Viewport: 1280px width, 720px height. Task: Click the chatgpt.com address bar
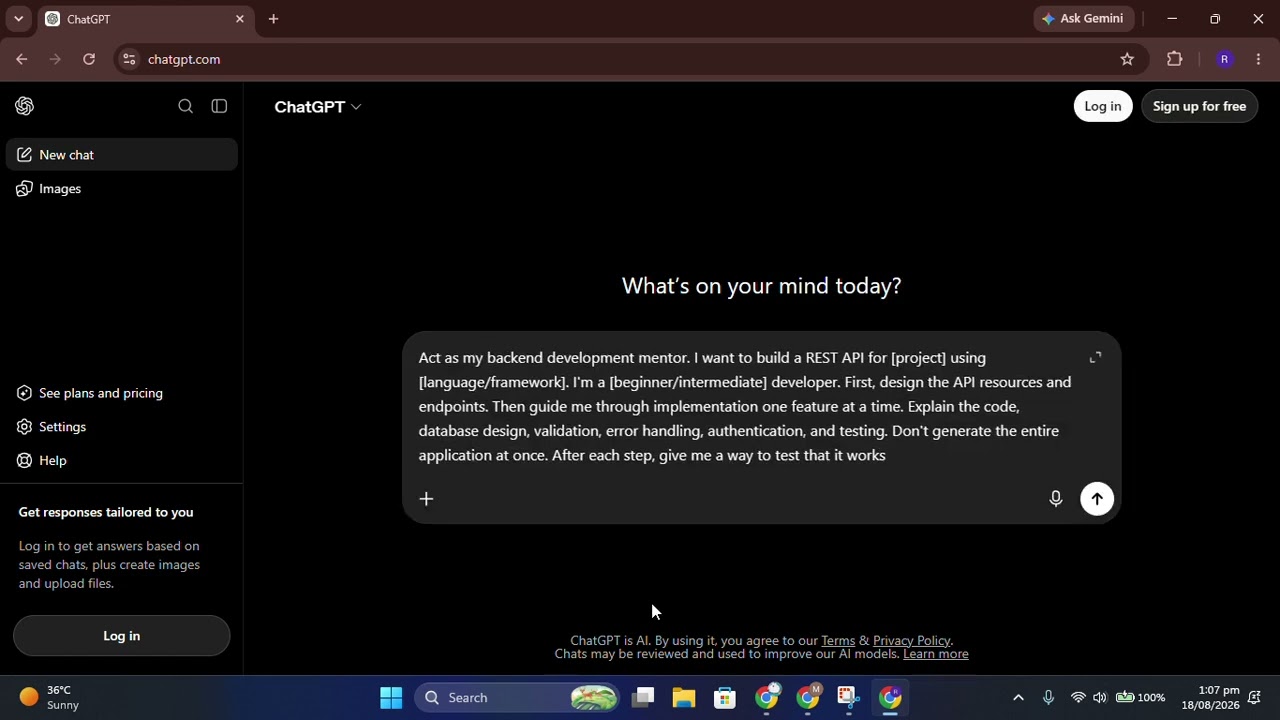click(x=630, y=59)
